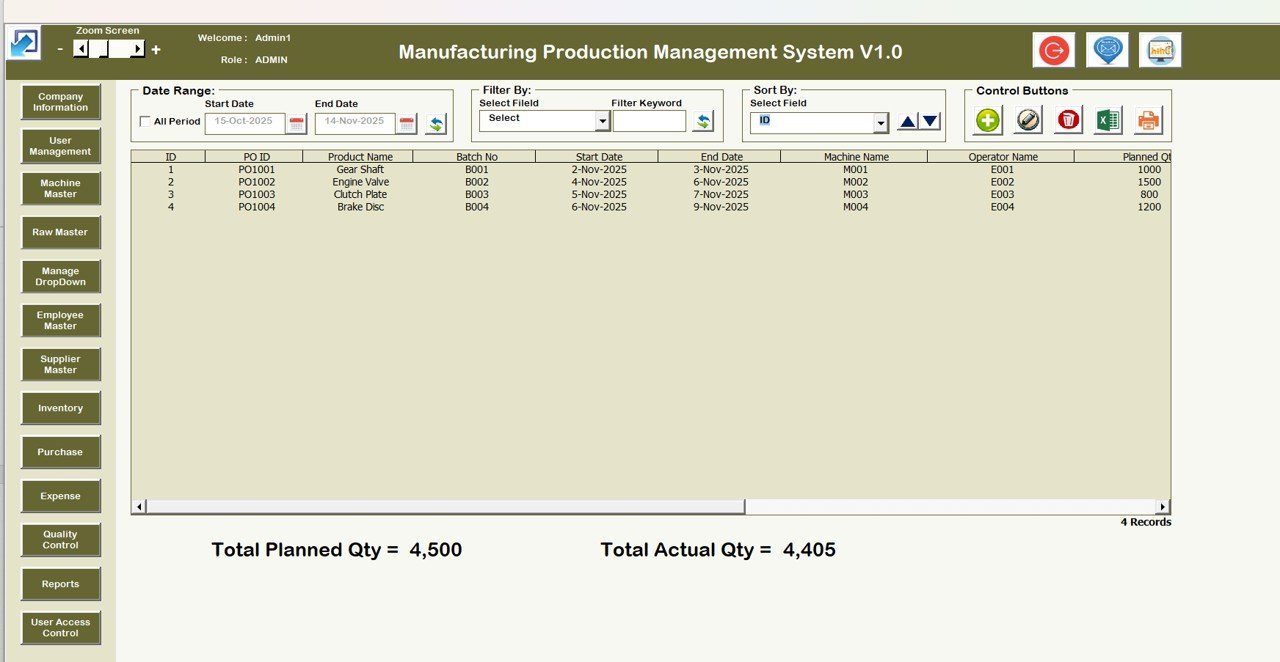The height and width of the screenshot is (662, 1280).
Task: Click the Edit record pencil icon
Action: (1028, 121)
